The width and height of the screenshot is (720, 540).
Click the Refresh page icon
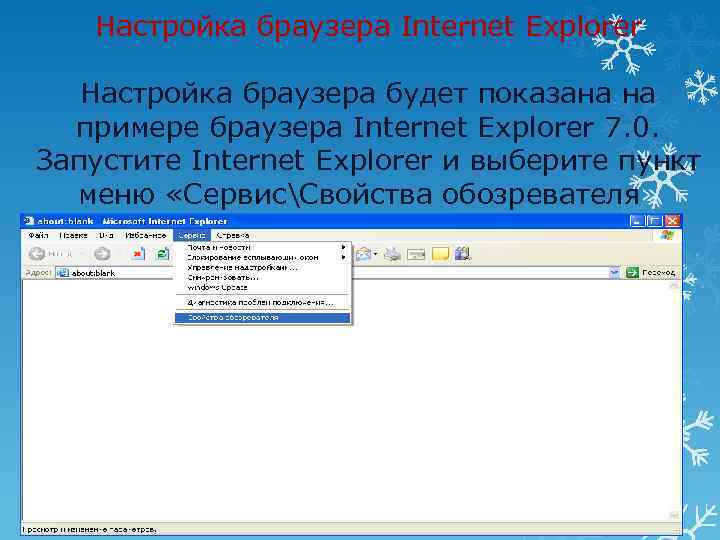(x=163, y=253)
